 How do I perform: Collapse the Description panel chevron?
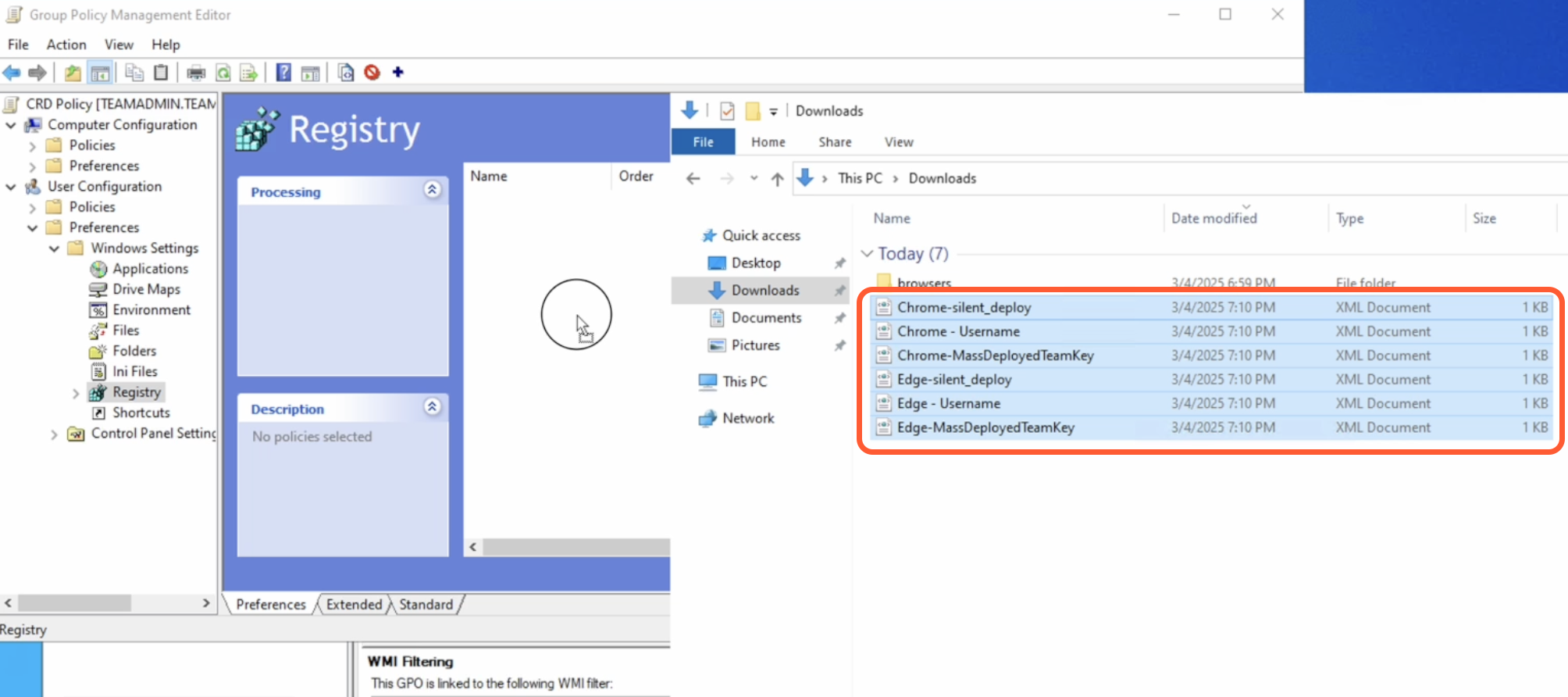coord(432,407)
